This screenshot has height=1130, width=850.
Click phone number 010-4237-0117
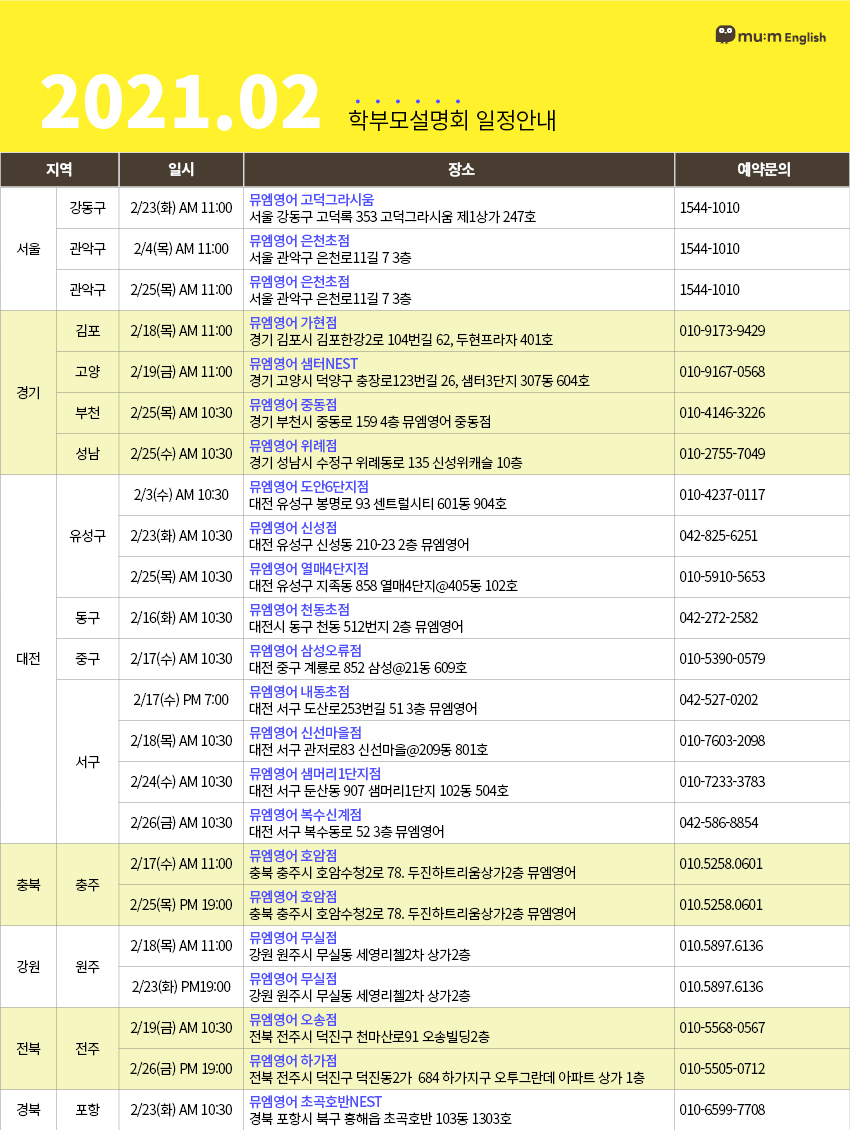[x=722, y=496]
